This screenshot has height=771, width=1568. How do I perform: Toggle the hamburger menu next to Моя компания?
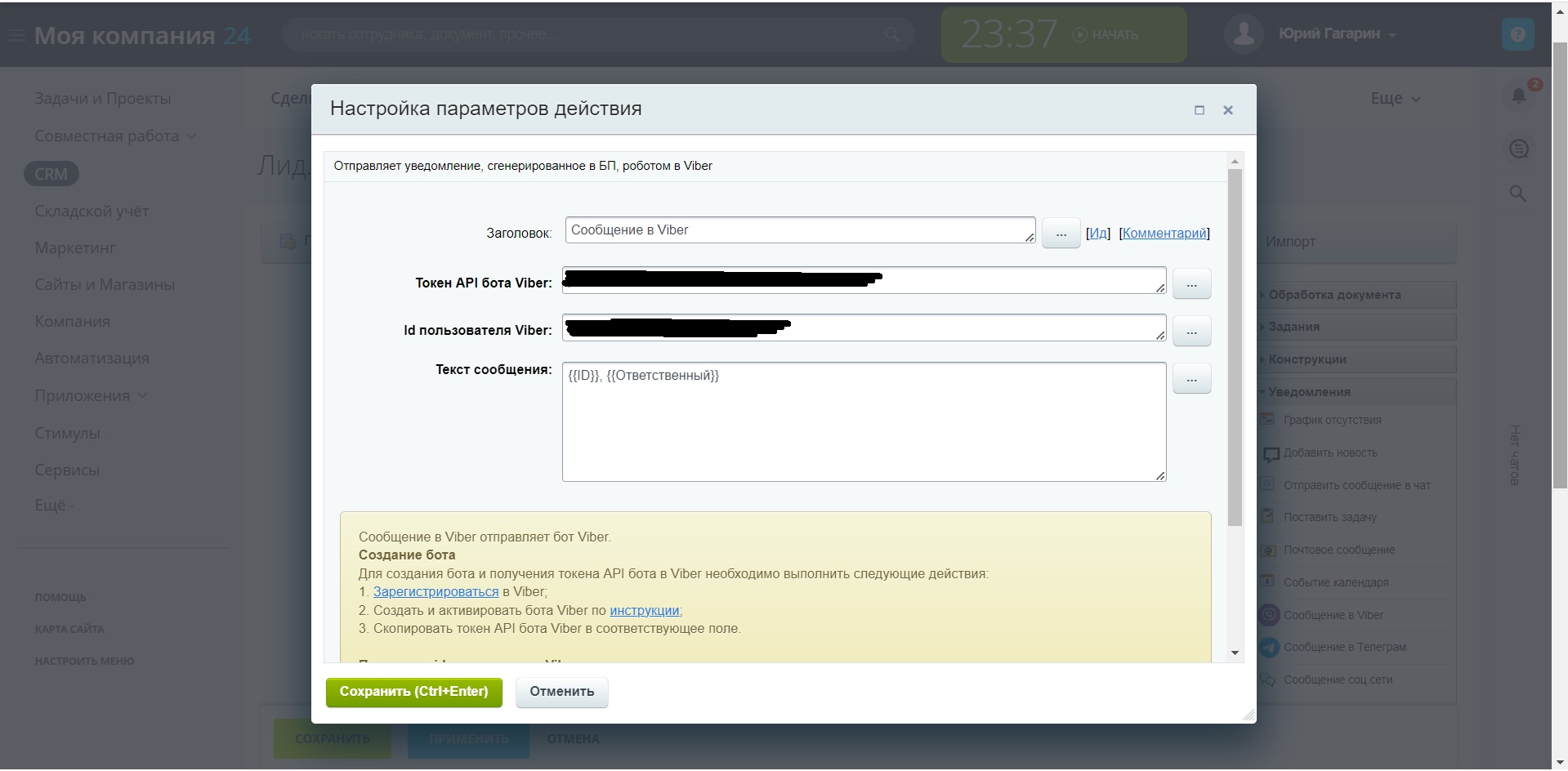click(x=16, y=36)
